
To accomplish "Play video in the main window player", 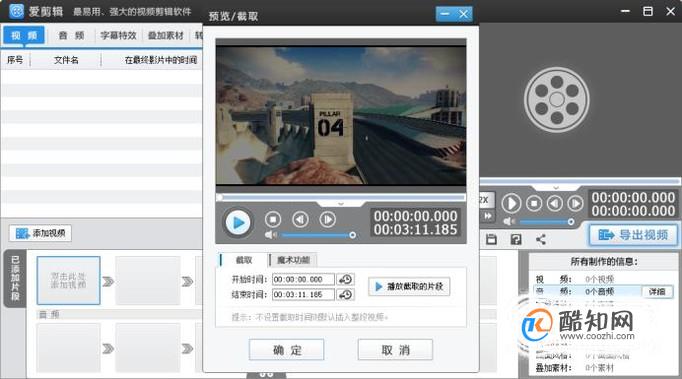I will click(511, 203).
